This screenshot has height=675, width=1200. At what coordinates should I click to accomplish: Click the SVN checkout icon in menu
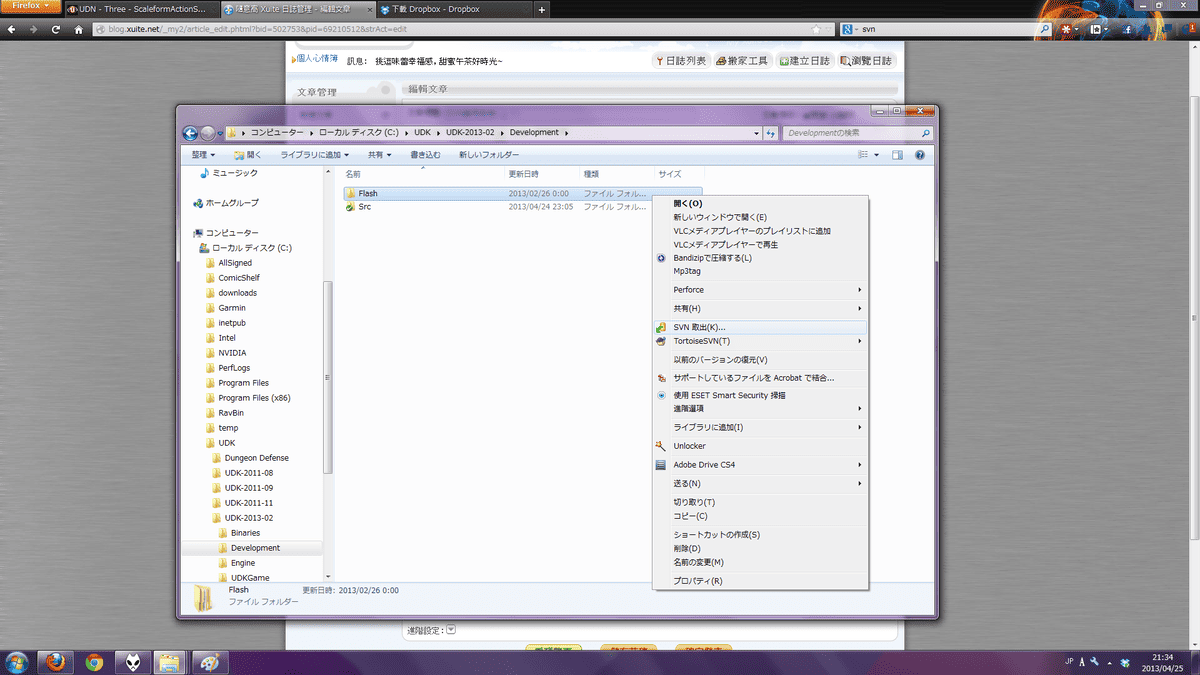click(x=660, y=327)
